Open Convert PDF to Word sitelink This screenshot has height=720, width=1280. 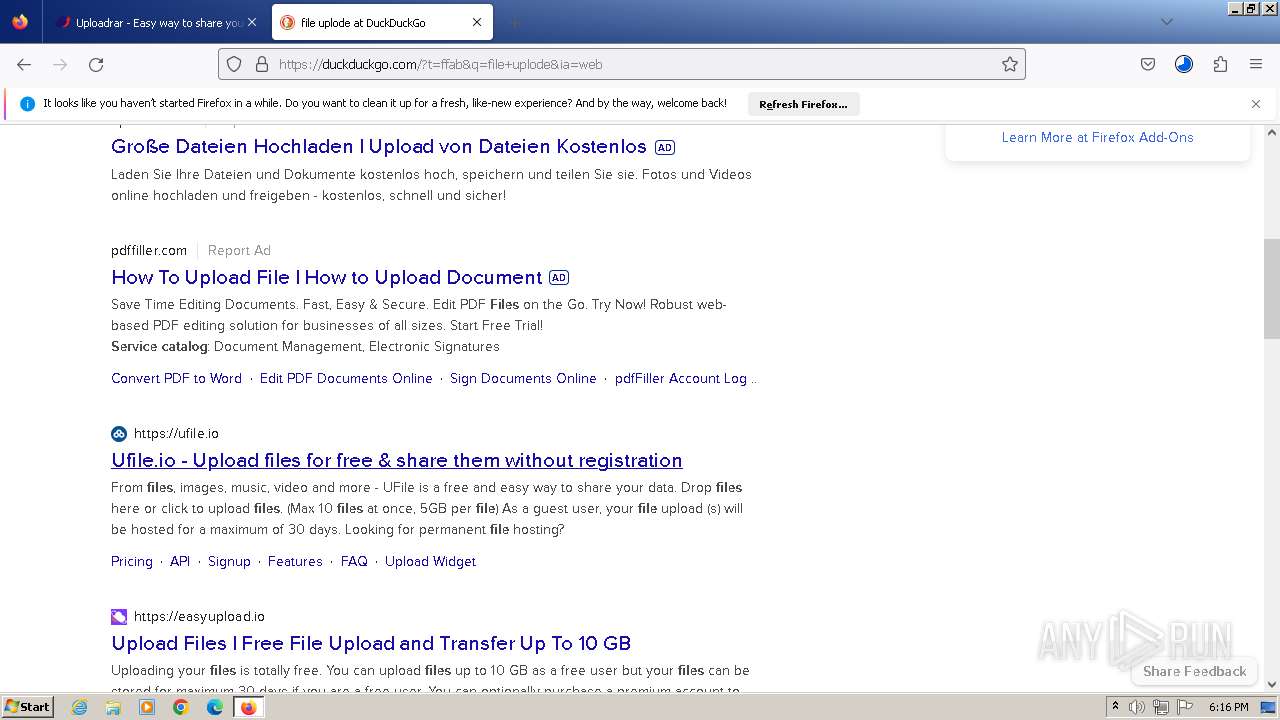(176, 378)
